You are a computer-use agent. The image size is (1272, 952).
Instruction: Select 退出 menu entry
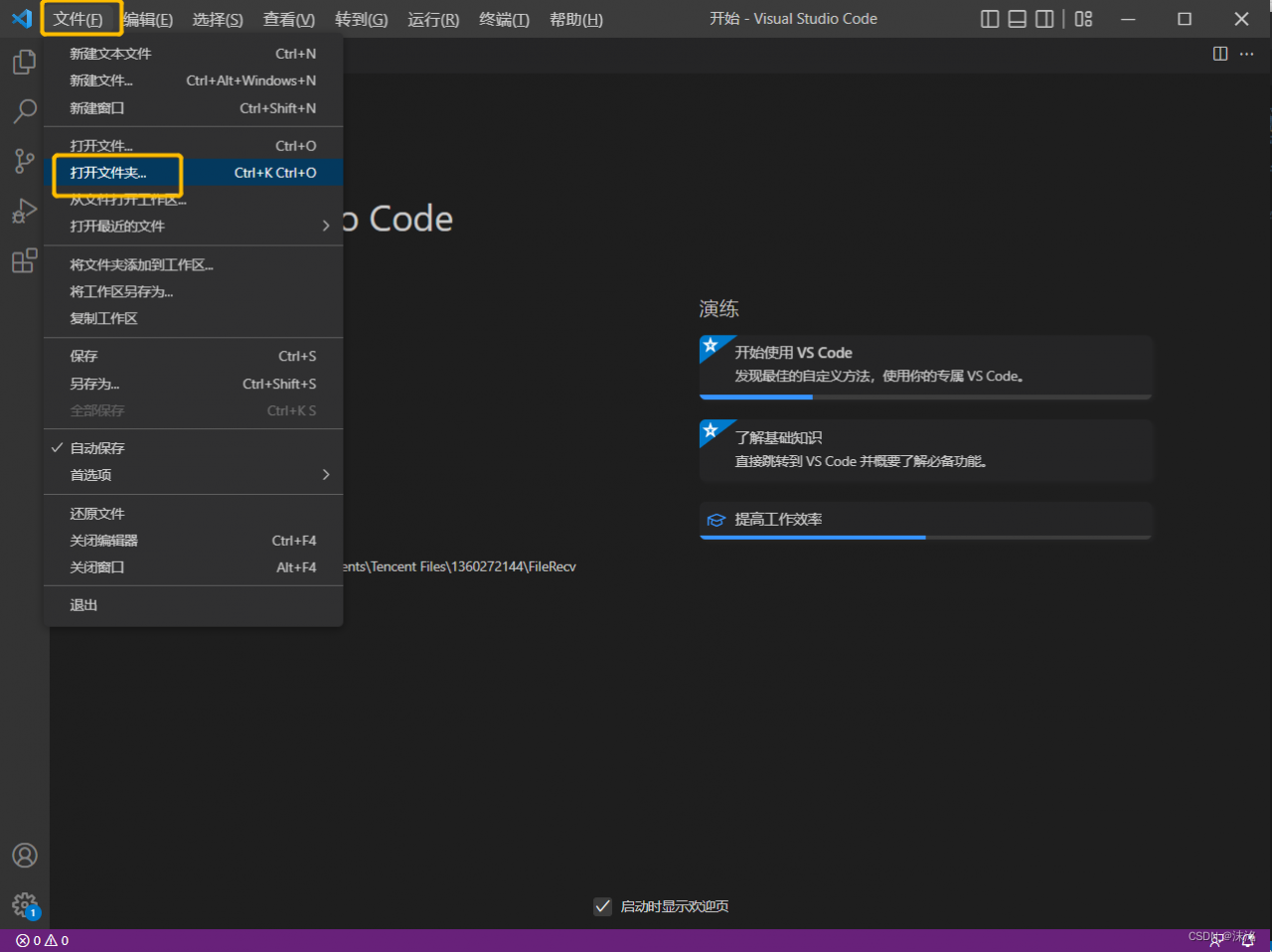click(193, 605)
